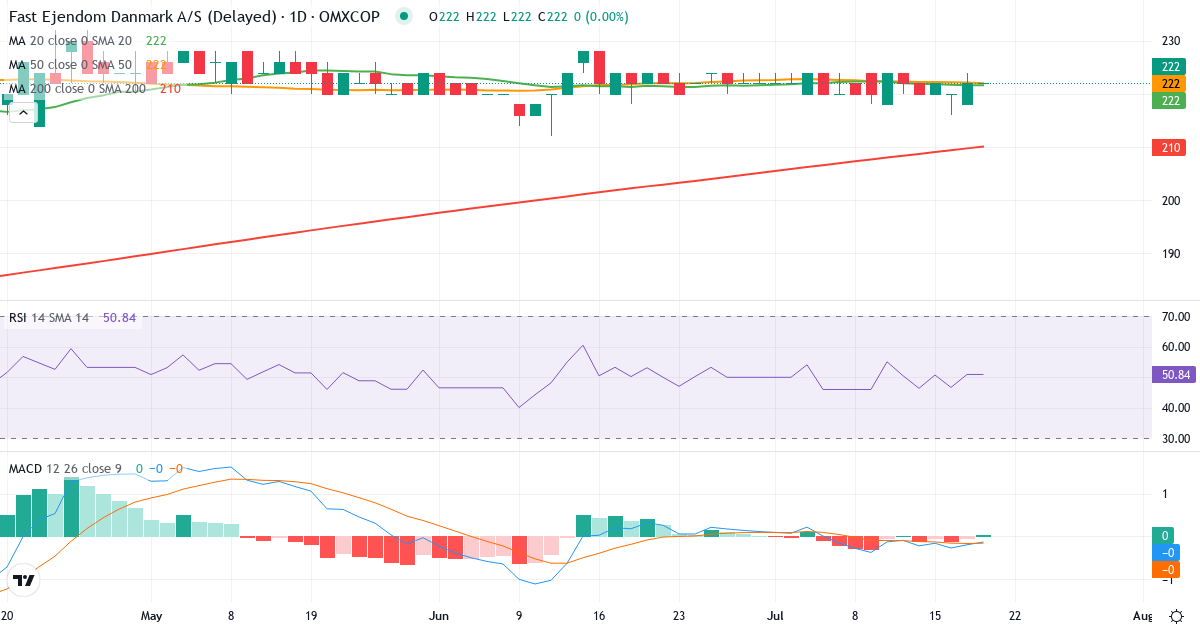Select the RSI 14 SMA 14 legend

49,317
